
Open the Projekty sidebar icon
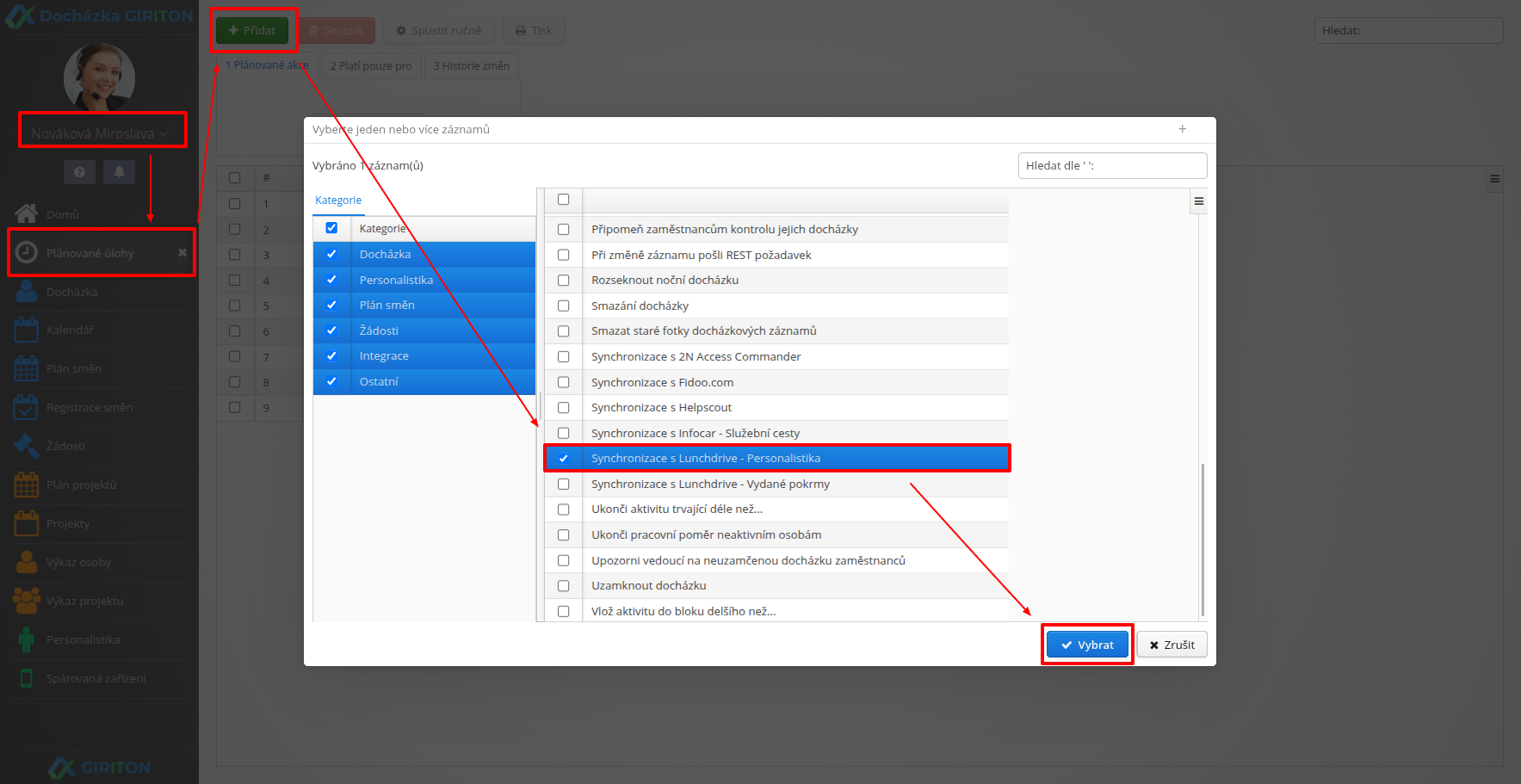[x=26, y=523]
